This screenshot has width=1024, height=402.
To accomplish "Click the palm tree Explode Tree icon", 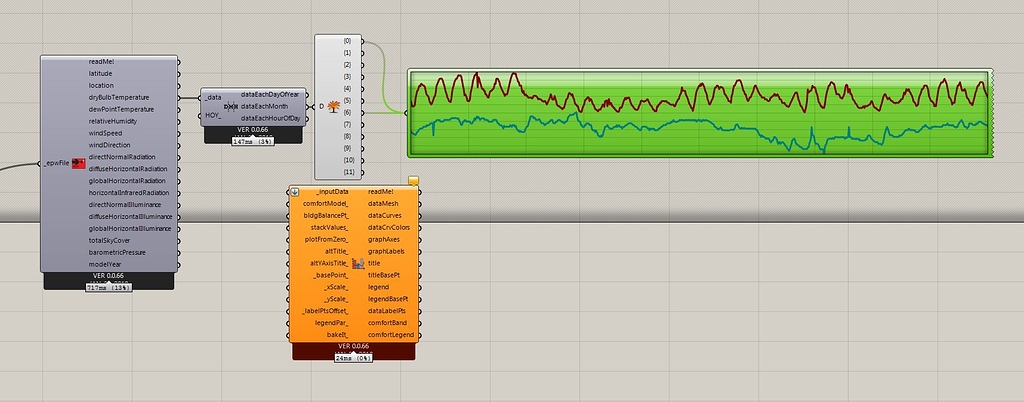I will click(x=333, y=106).
